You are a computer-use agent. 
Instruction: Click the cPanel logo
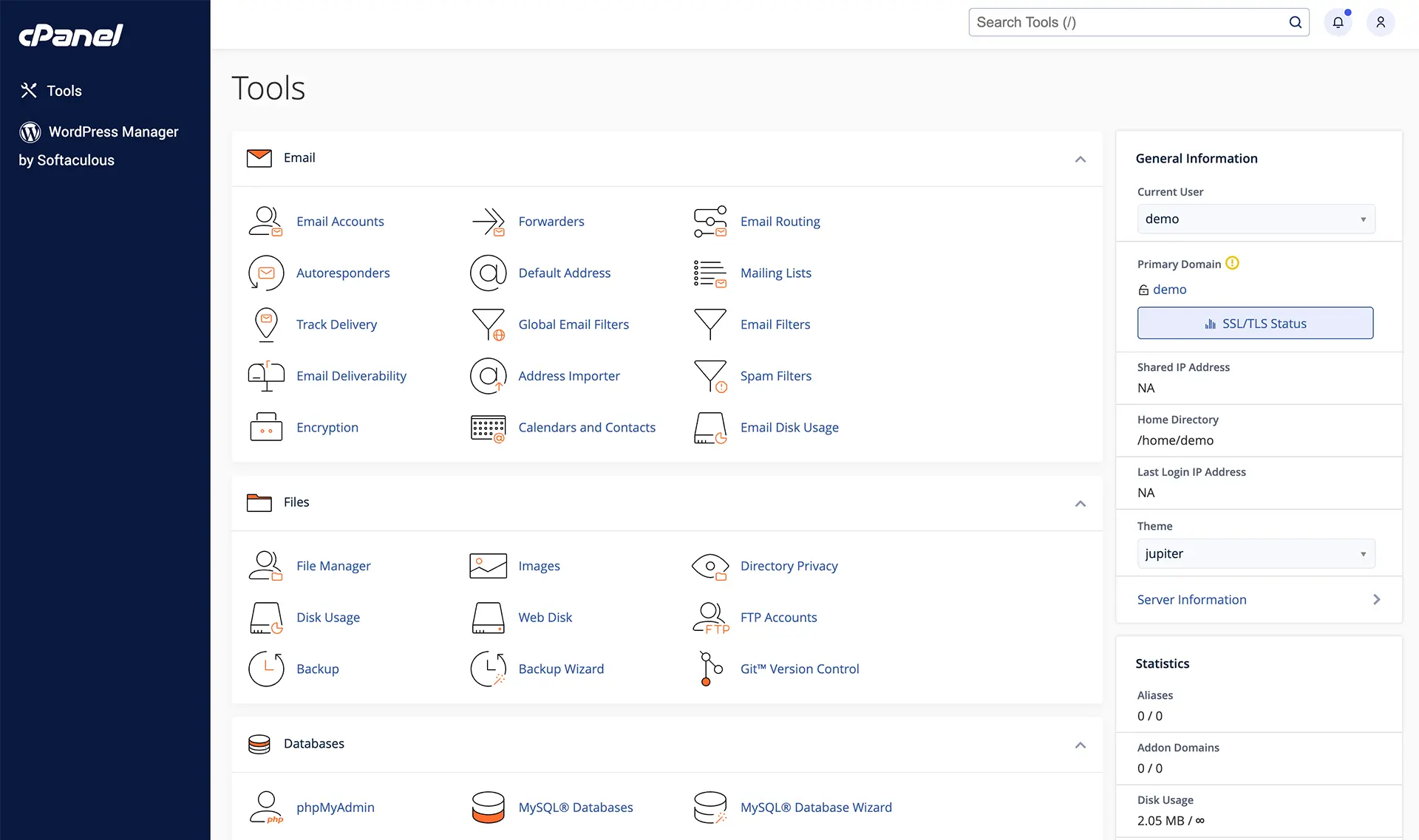tap(70, 35)
